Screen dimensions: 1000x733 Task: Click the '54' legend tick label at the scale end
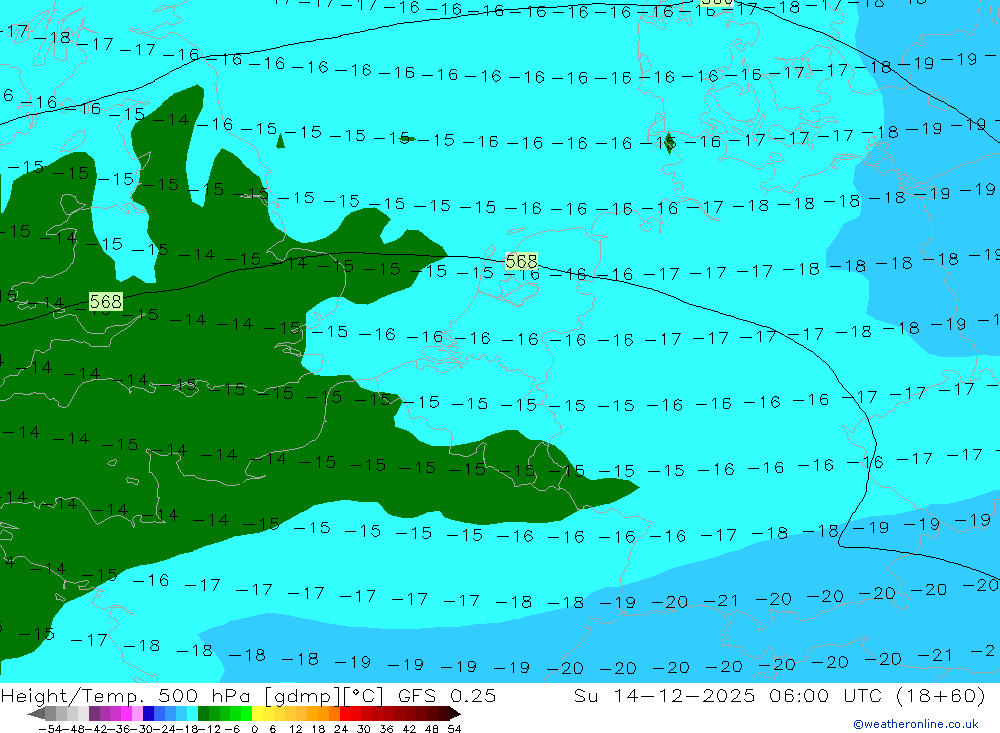pos(454,729)
